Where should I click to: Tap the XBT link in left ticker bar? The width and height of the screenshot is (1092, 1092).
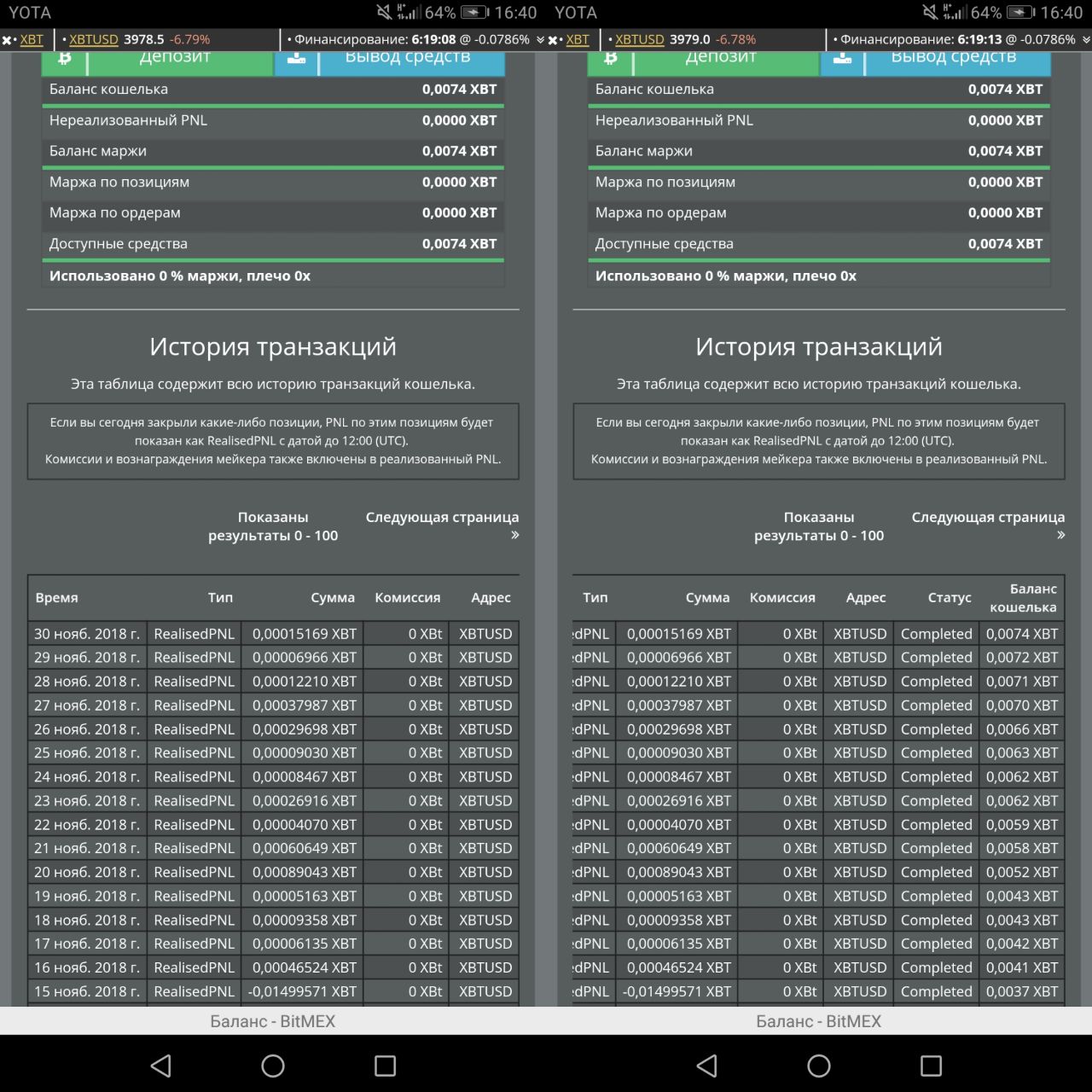point(32,39)
